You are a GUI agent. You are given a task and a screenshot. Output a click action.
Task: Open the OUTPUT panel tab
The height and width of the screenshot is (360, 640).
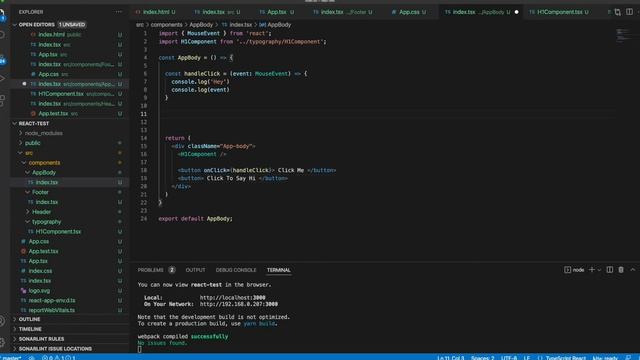195,270
